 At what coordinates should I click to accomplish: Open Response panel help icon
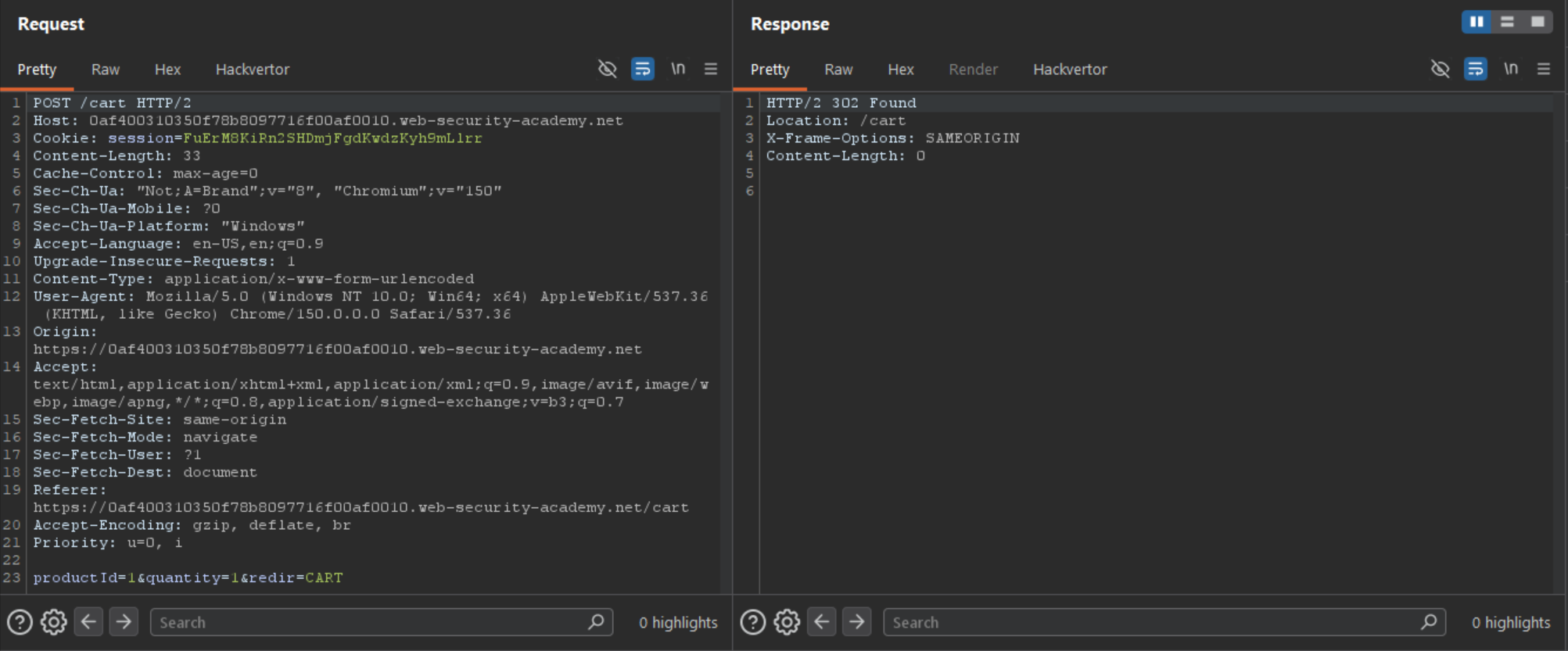(x=752, y=622)
